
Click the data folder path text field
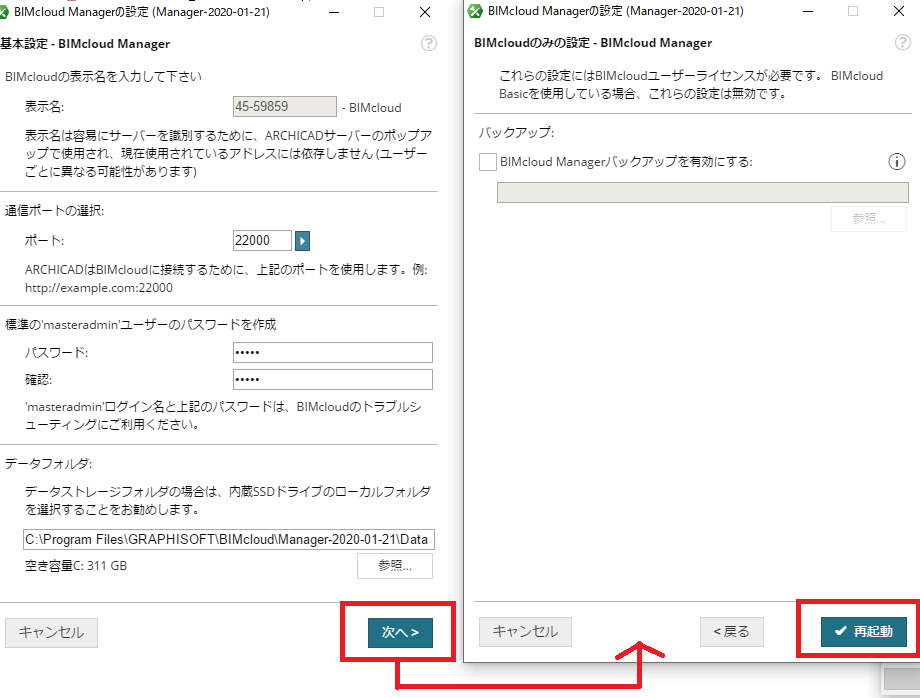coord(229,540)
